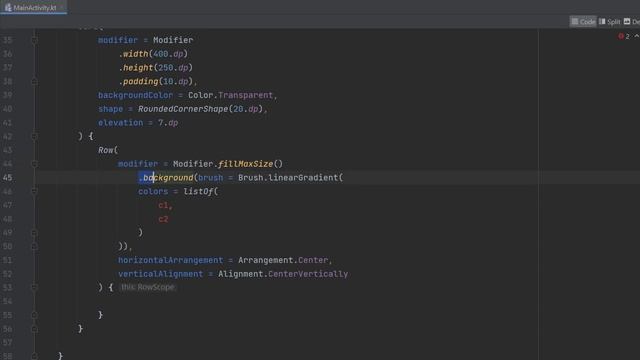Toggle fold end marker at line 56

coord(34,329)
